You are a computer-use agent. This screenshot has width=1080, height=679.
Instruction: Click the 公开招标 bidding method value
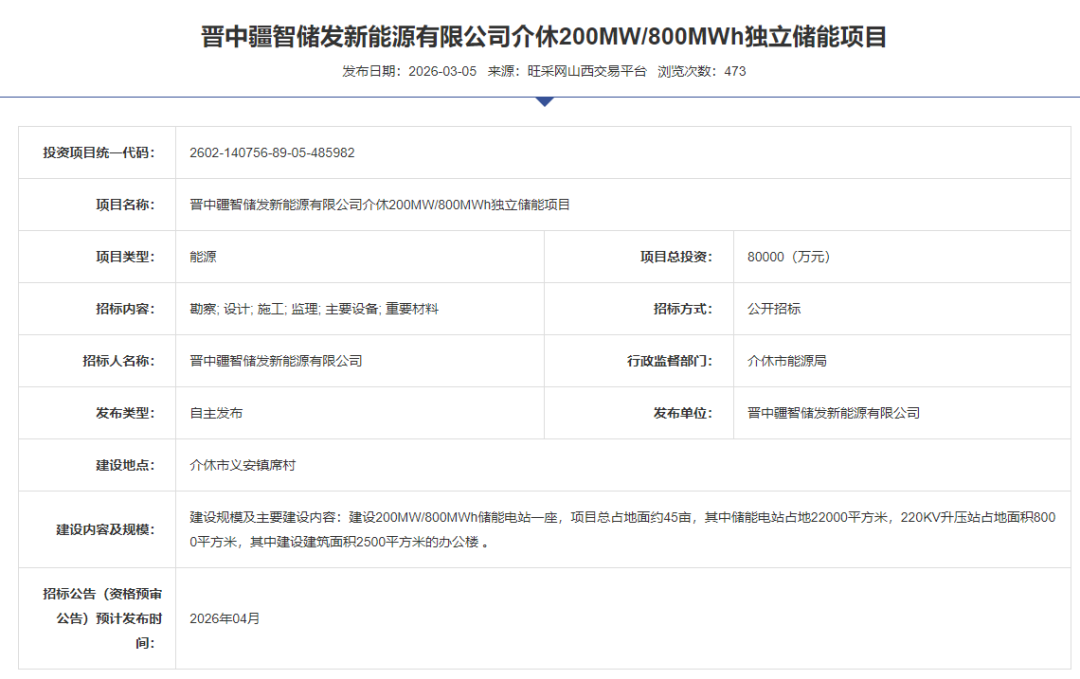[774, 309]
